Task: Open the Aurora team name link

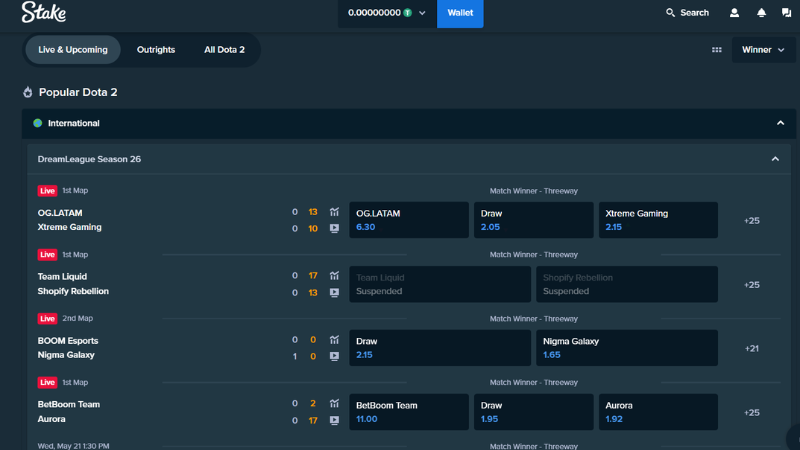Action: click(52, 419)
